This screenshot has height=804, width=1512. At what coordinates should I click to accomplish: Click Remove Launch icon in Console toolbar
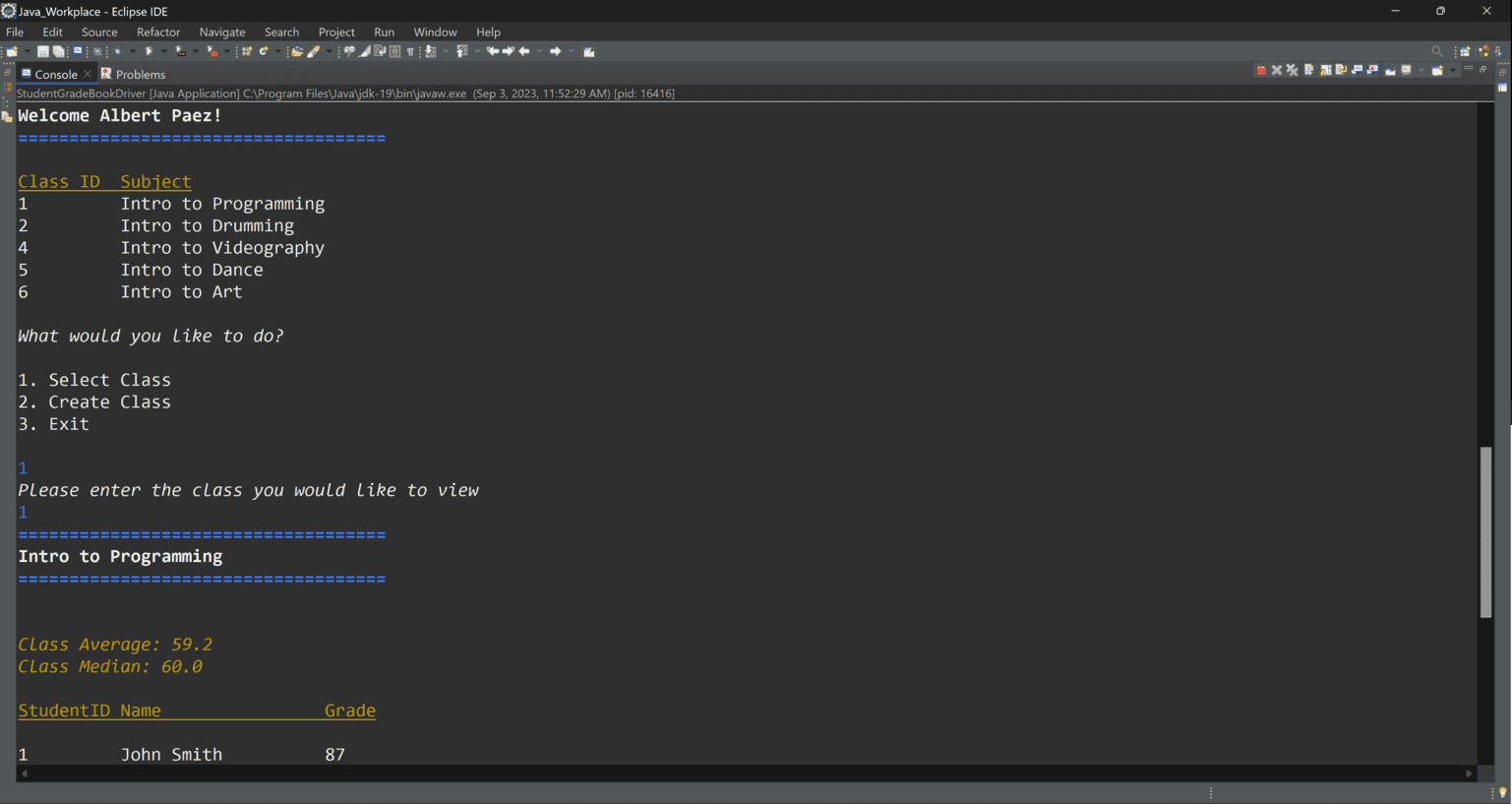point(1277,70)
